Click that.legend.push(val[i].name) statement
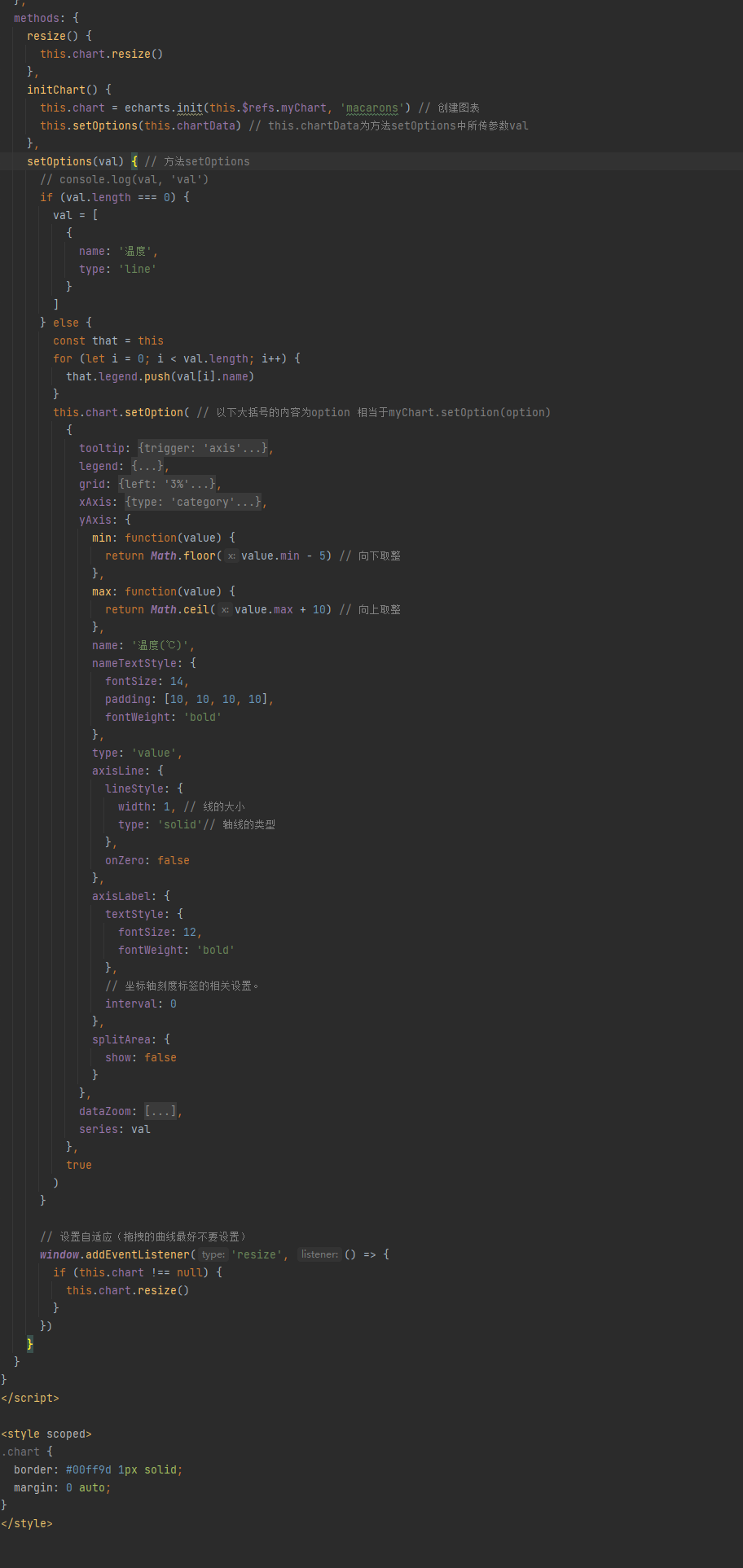The image size is (743, 1568). coord(160,376)
